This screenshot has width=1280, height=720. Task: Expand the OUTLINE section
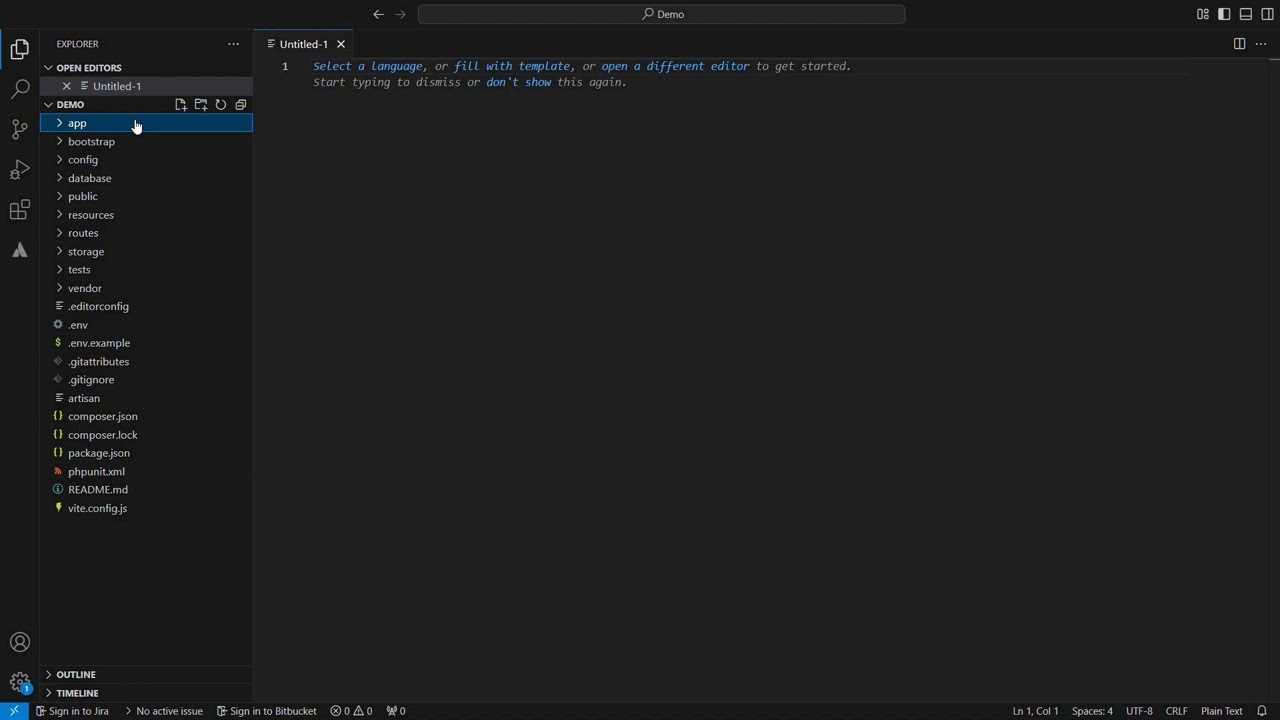(x=146, y=675)
